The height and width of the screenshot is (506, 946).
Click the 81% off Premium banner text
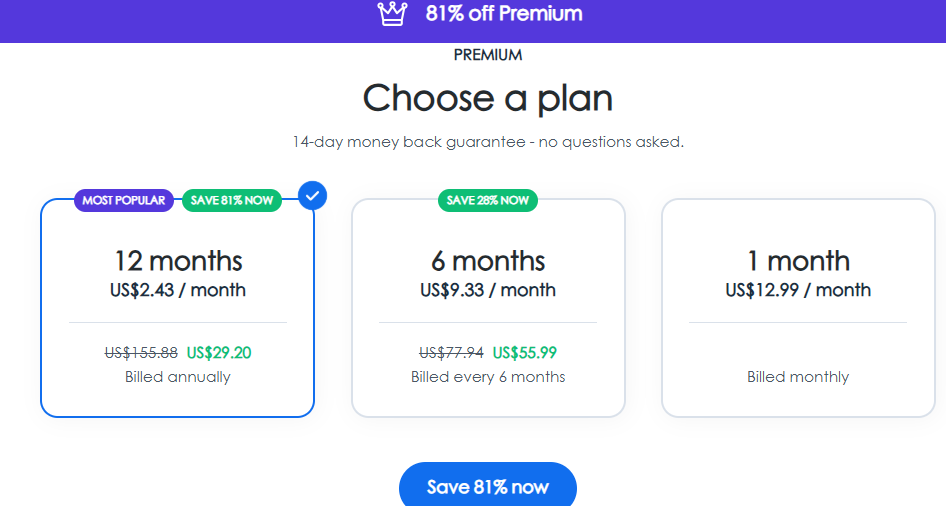coord(503,14)
